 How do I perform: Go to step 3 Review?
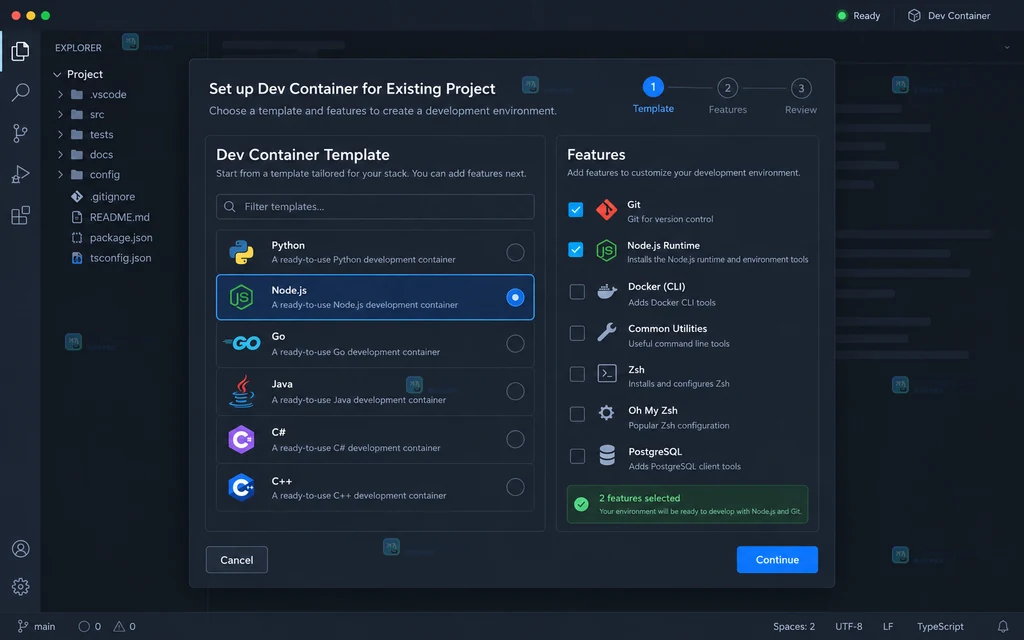(801, 97)
